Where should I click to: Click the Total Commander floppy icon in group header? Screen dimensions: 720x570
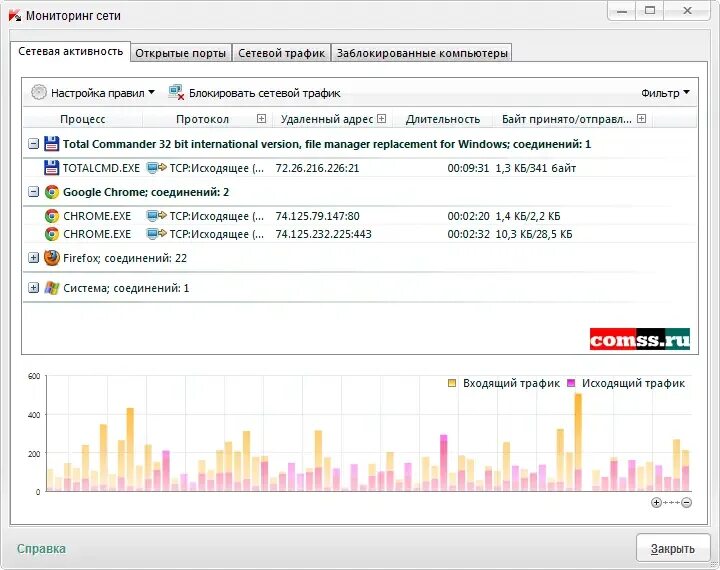pyautogui.click(x=51, y=144)
